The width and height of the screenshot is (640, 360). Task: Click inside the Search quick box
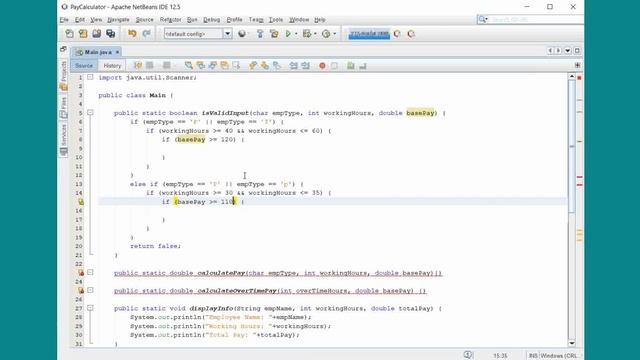[x=537, y=20]
